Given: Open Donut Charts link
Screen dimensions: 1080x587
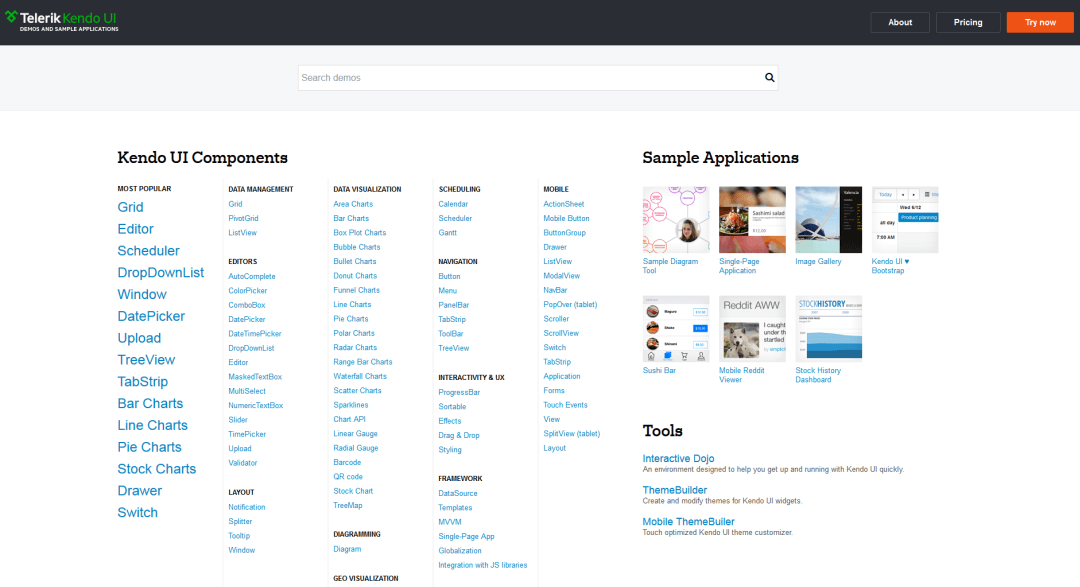Looking at the screenshot, I should pos(355,276).
